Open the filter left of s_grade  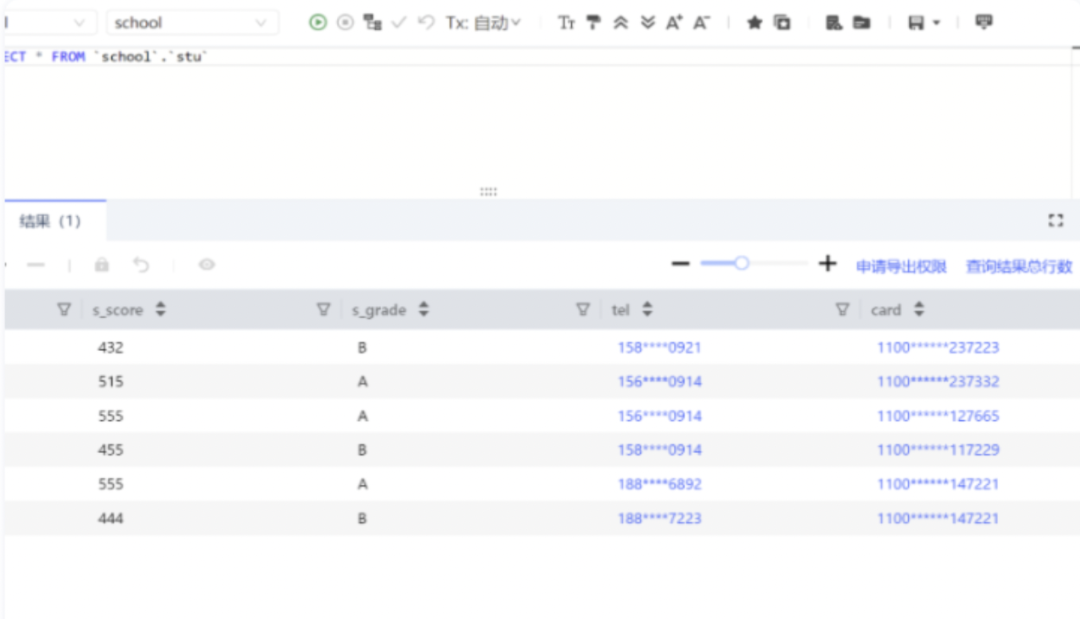[x=323, y=309]
